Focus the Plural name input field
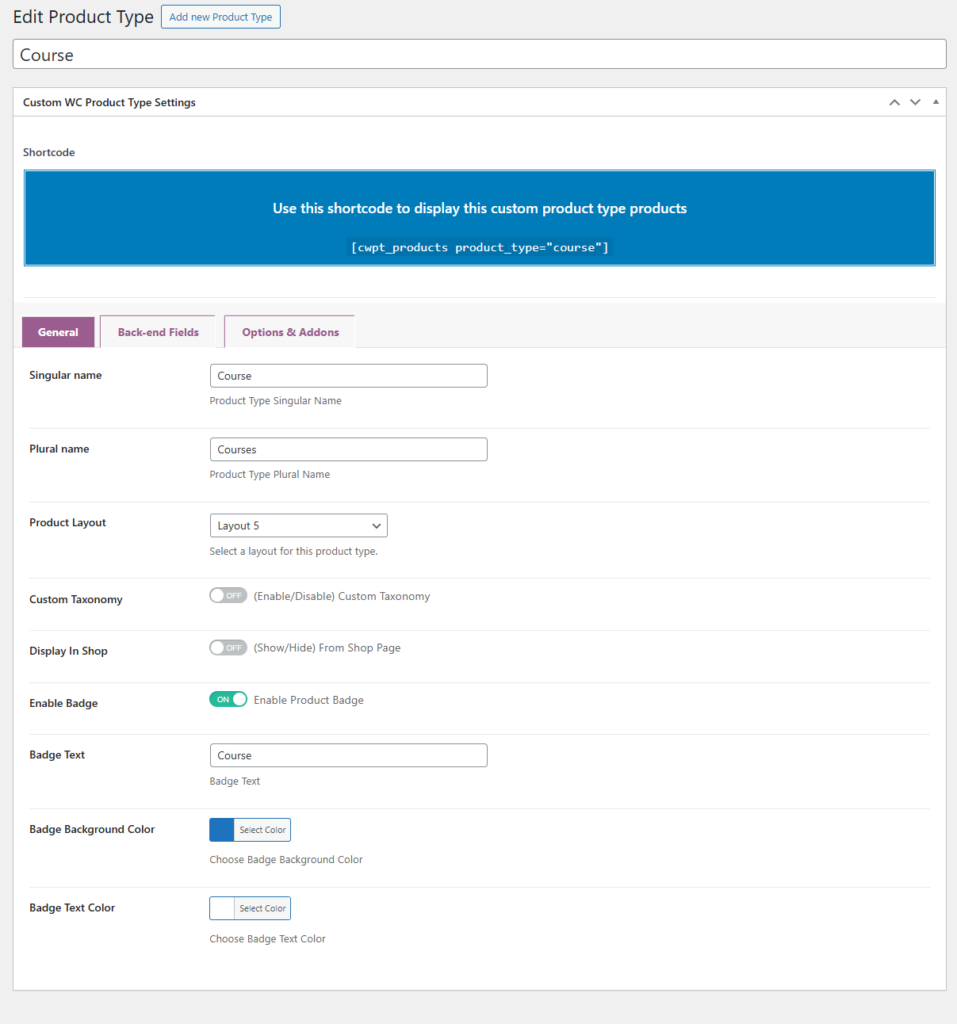The width and height of the screenshot is (957, 1024). tap(348, 449)
